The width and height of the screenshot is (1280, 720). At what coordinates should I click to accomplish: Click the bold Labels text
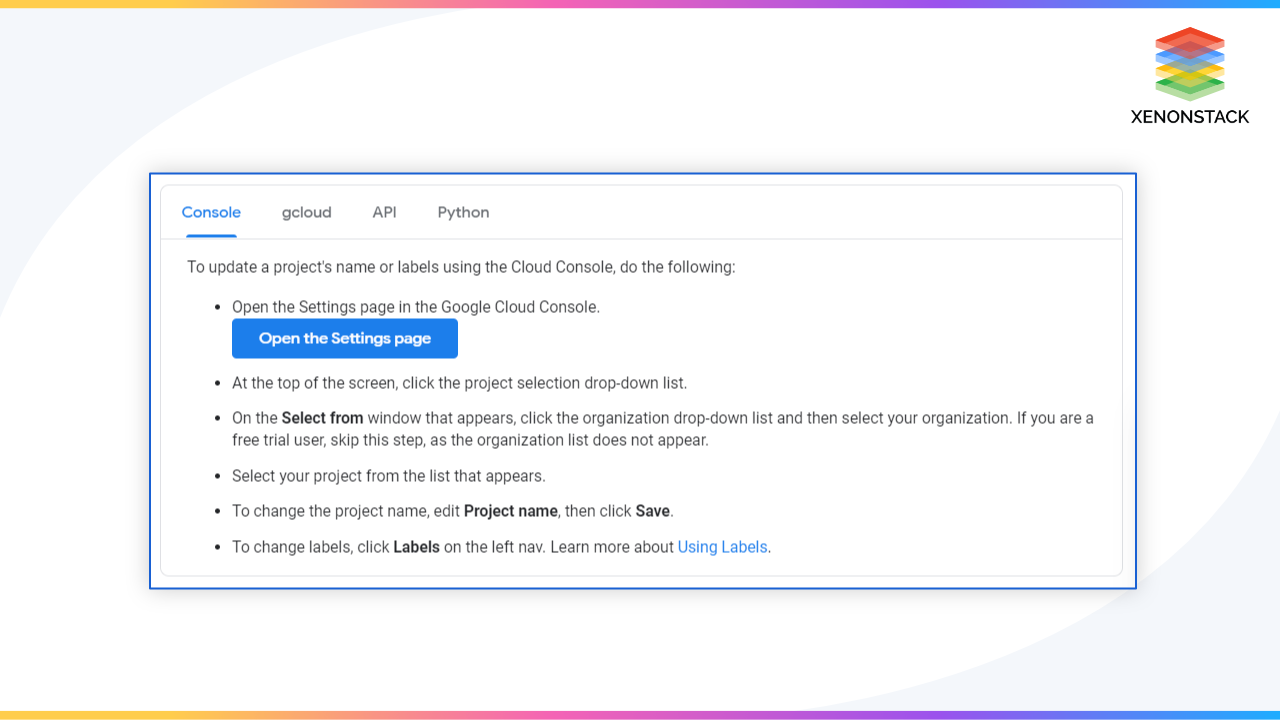[x=416, y=547]
